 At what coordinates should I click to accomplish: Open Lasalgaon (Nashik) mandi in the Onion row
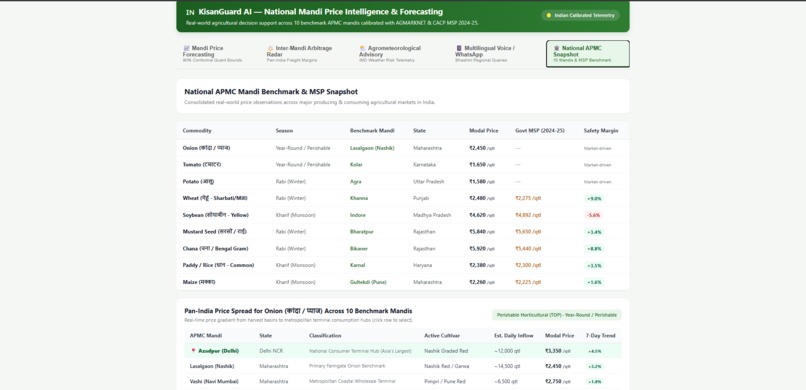pyautogui.click(x=372, y=148)
